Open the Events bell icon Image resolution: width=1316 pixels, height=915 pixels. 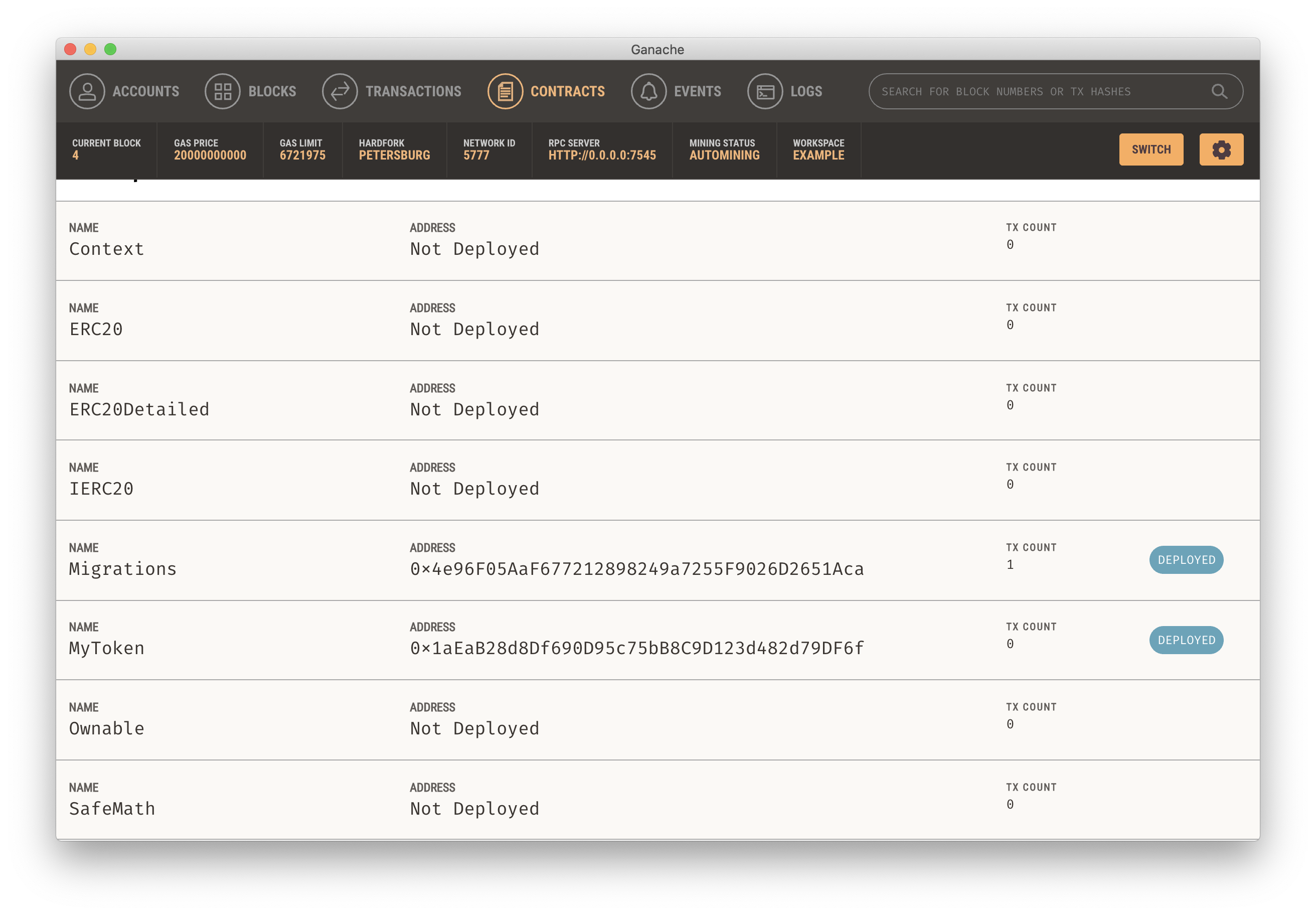[648, 91]
